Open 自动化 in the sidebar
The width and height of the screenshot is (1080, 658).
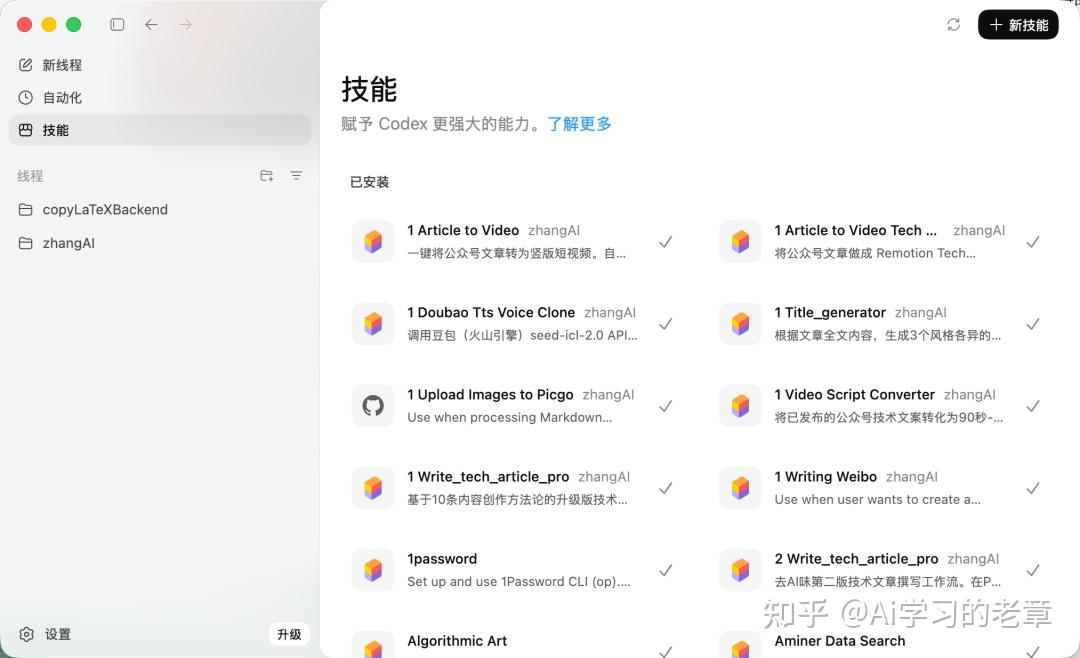coord(160,97)
